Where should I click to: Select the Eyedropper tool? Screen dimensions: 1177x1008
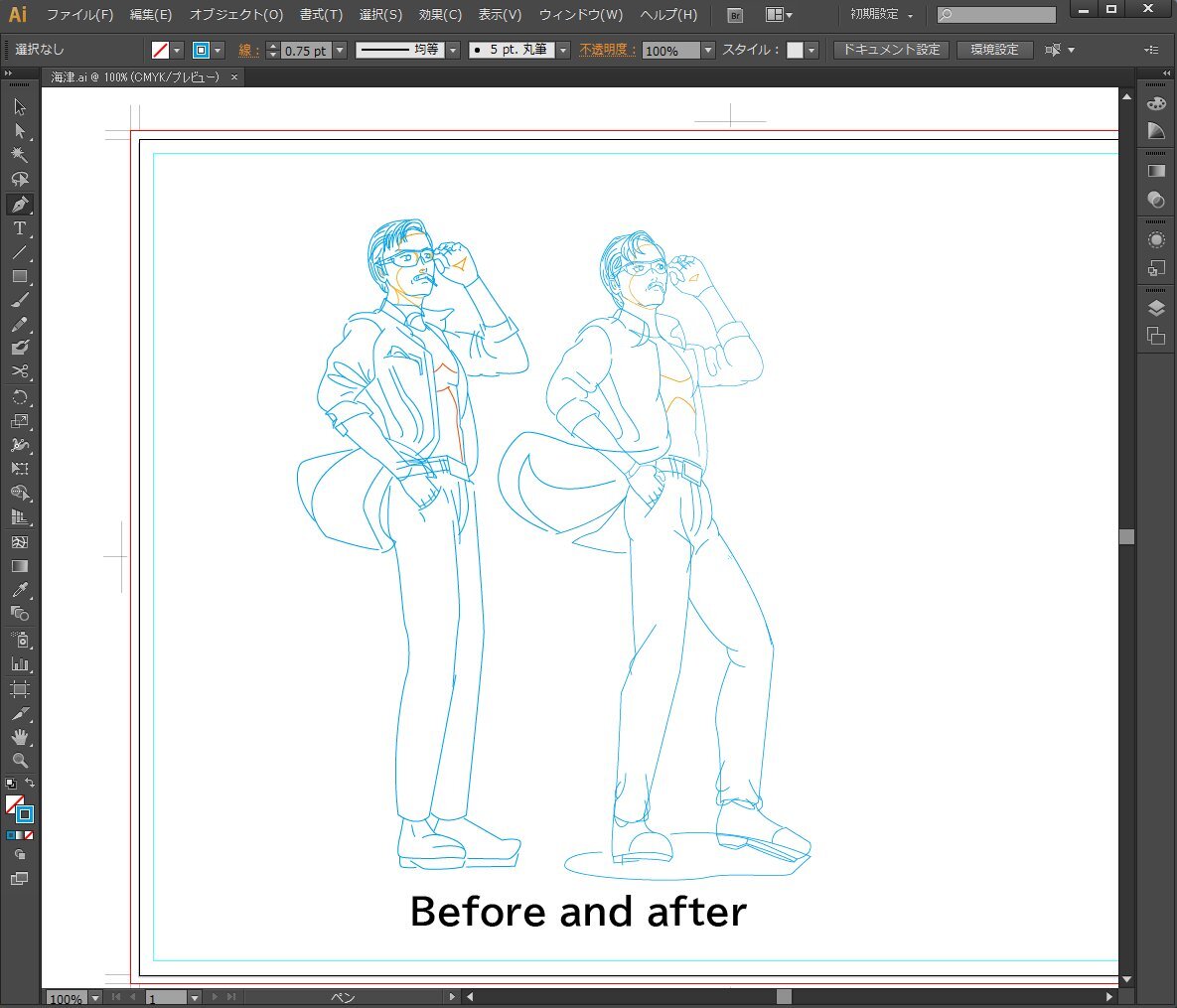(20, 590)
